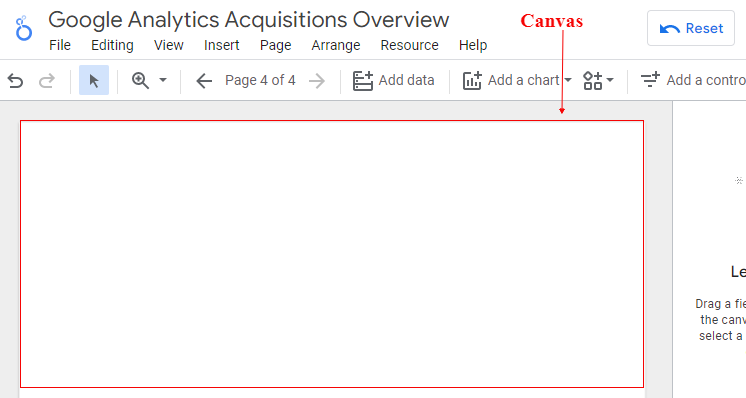Click the zoom magnifier icon
Viewport: 746px width, 398px height.
point(140,80)
